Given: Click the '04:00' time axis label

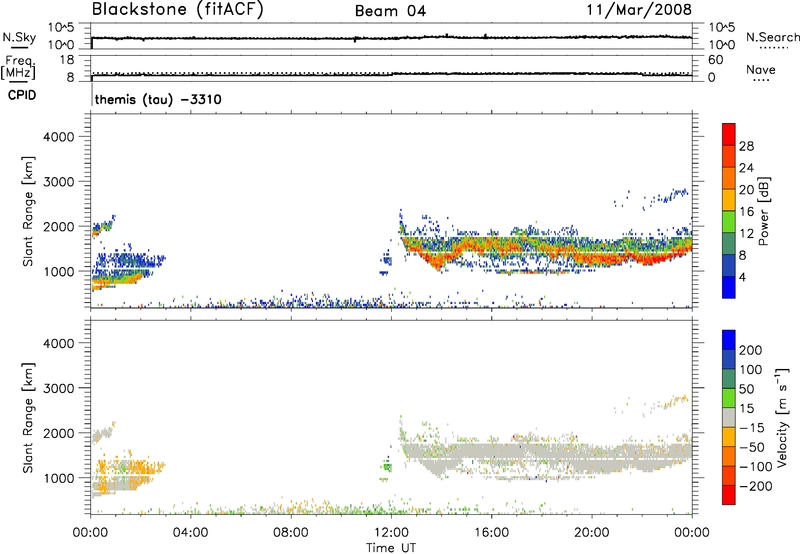Looking at the screenshot, I should (x=190, y=533).
